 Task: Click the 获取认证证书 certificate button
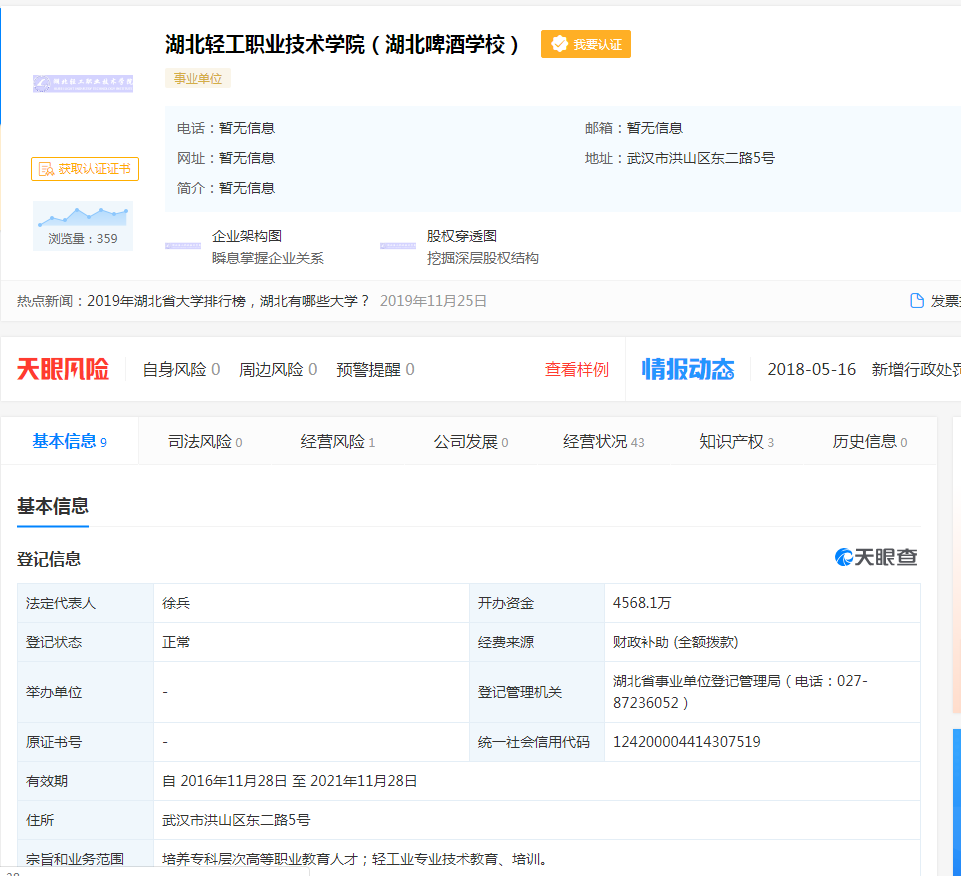click(x=85, y=169)
